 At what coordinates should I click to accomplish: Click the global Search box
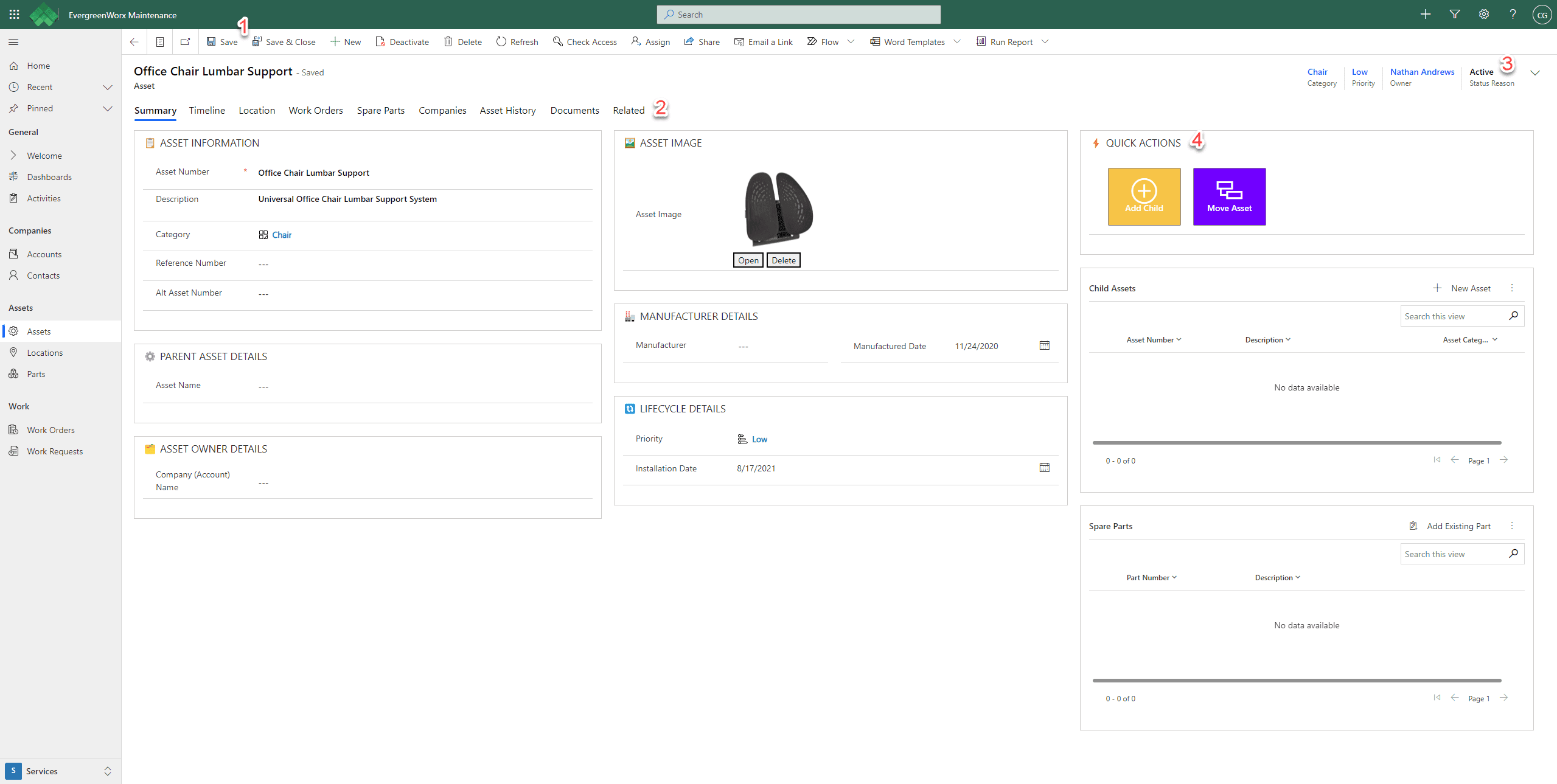(798, 15)
